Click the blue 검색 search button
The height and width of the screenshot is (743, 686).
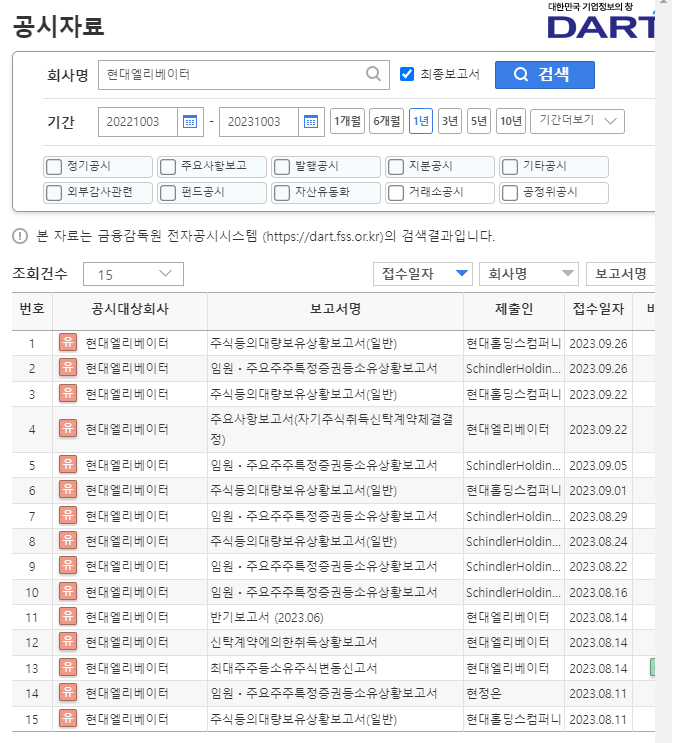pos(545,74)
